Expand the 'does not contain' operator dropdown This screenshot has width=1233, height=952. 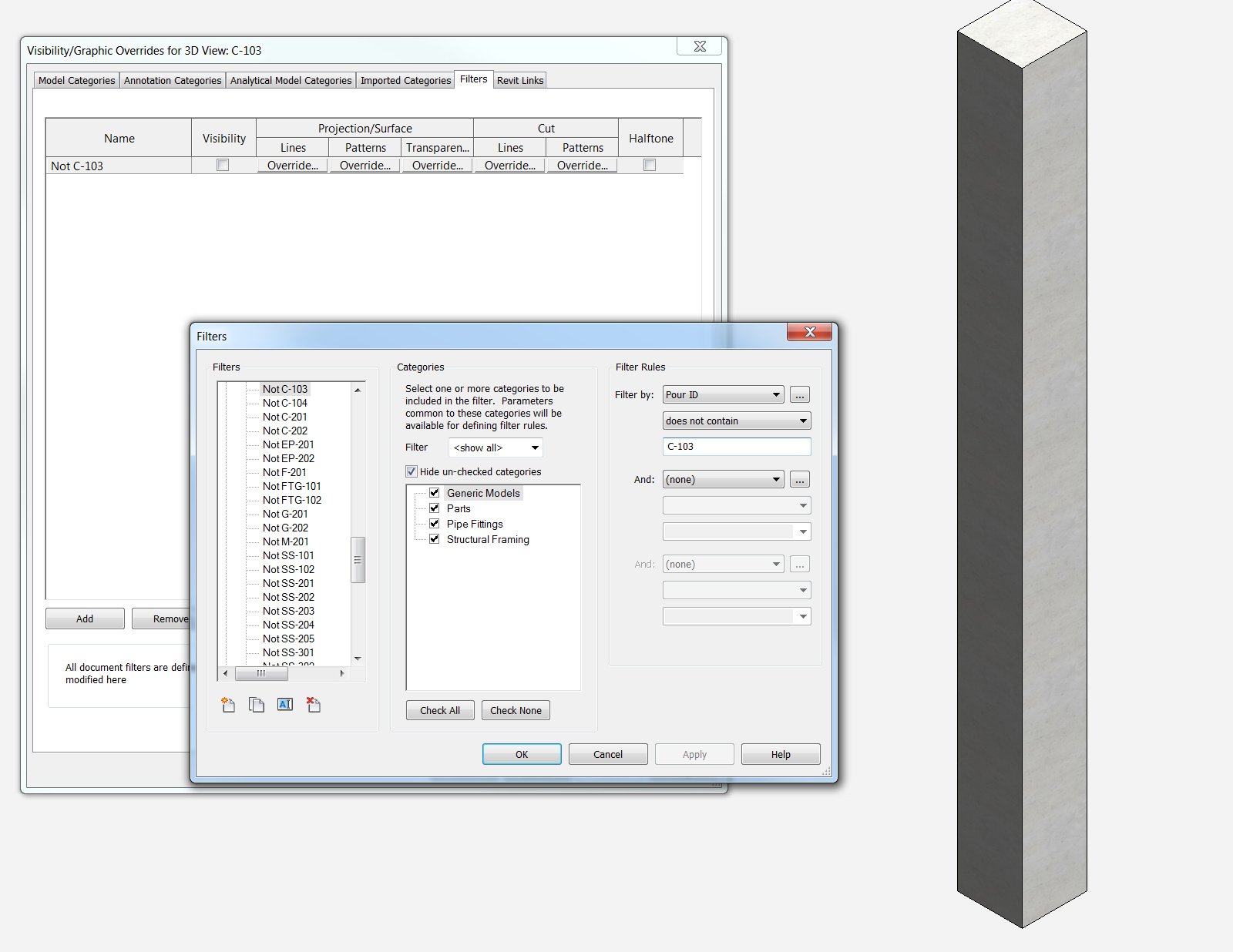(x=736, y=421)
